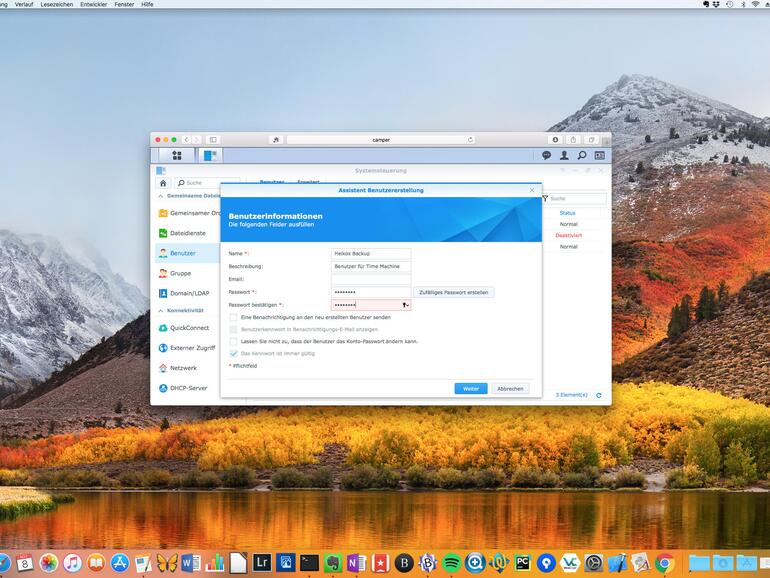Click the '3 Element(e)' count text
This screenshot has height=578, width=770.
(x=572, y=395)
